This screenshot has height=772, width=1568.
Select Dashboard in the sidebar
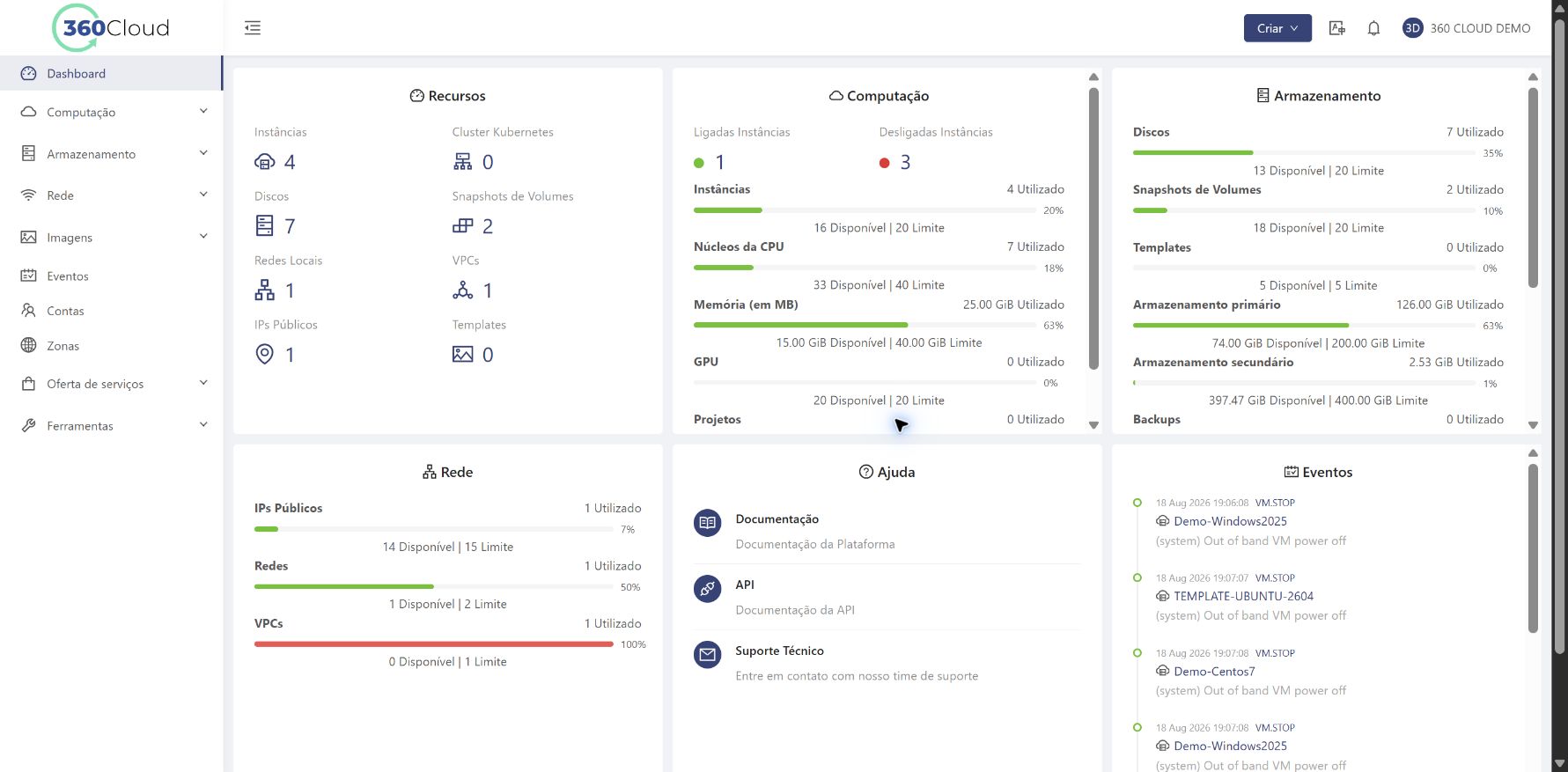pyautogui.click(x=112, y=74)
